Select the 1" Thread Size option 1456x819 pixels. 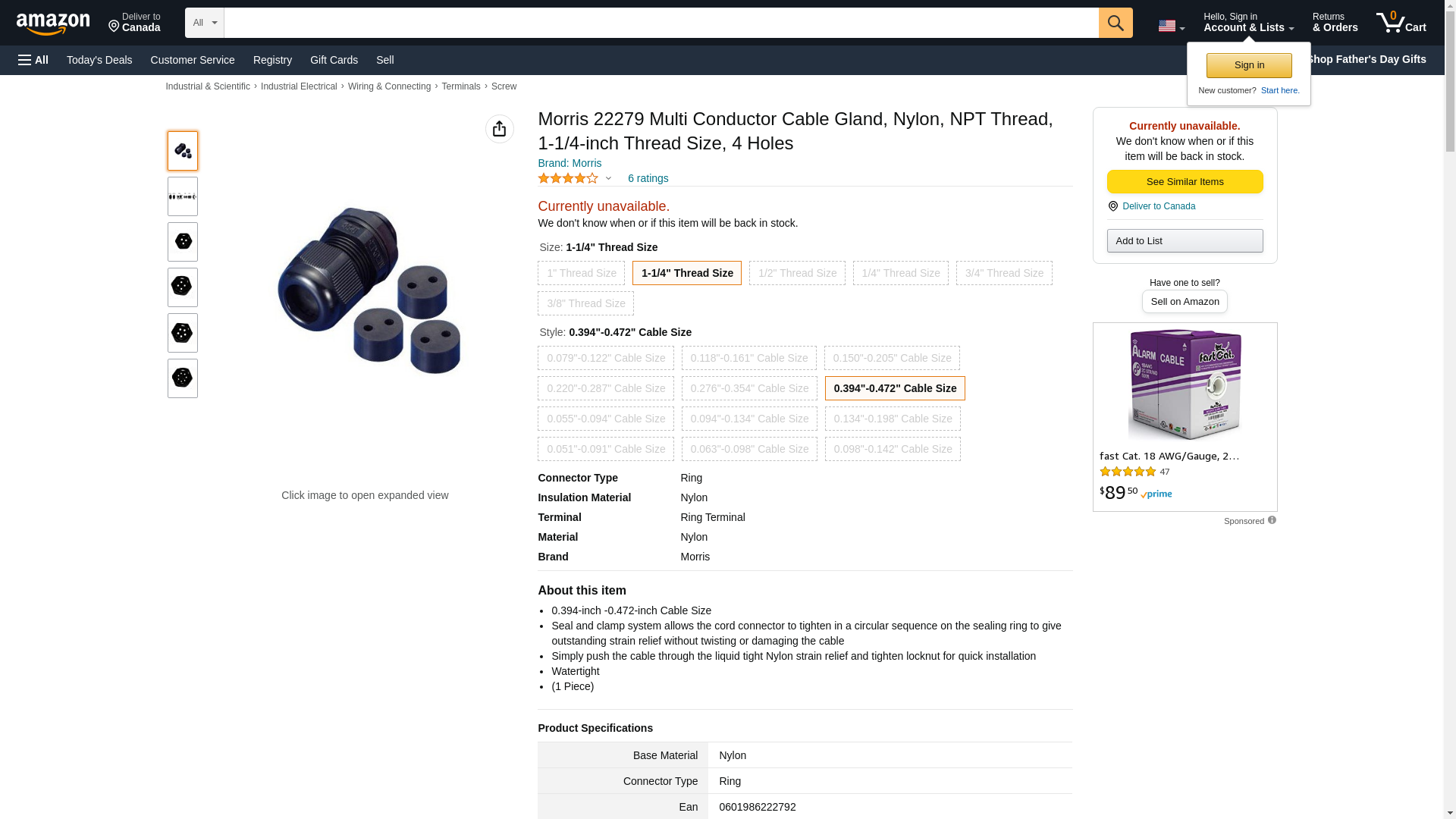pos(581,273)
